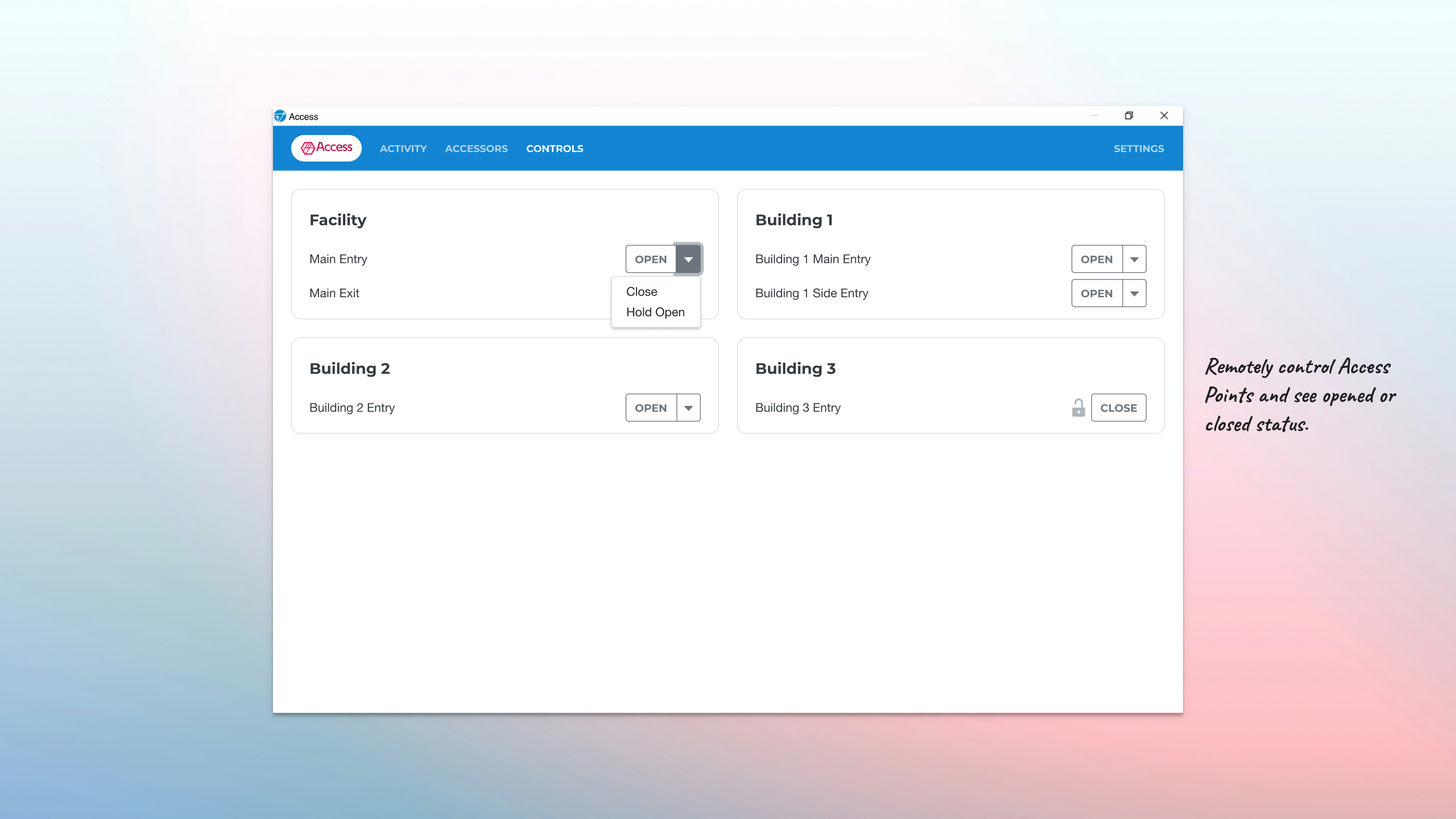Toggle Building 3 Entry to closed with CLOSE button
The height and width of the screenshot is (819, 1456).
pyautogui.click(x=1118, y=407)
